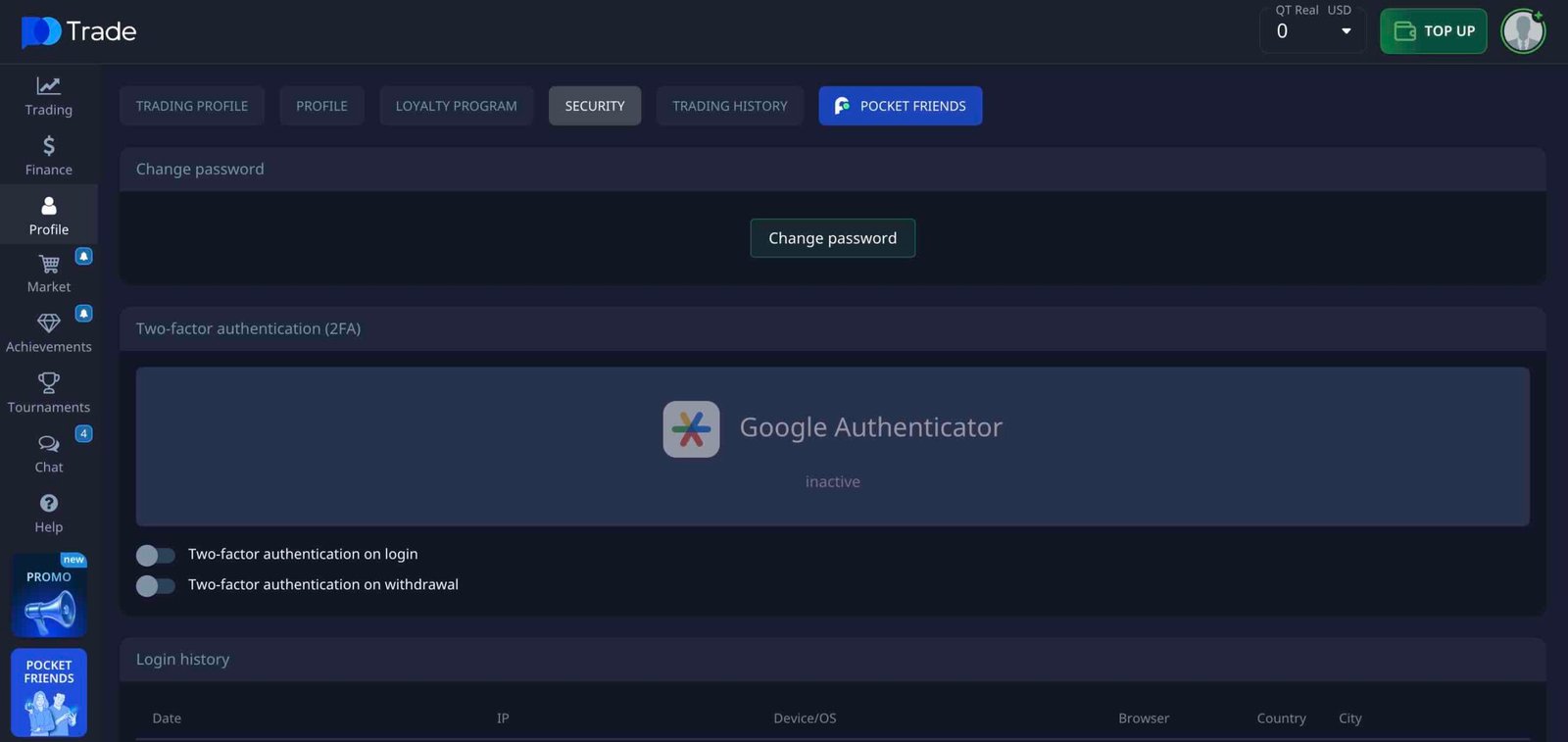Screen dimensions: 1568x742
Task: Open the Trading sidebar chart icon
Action: coord(48,86)
